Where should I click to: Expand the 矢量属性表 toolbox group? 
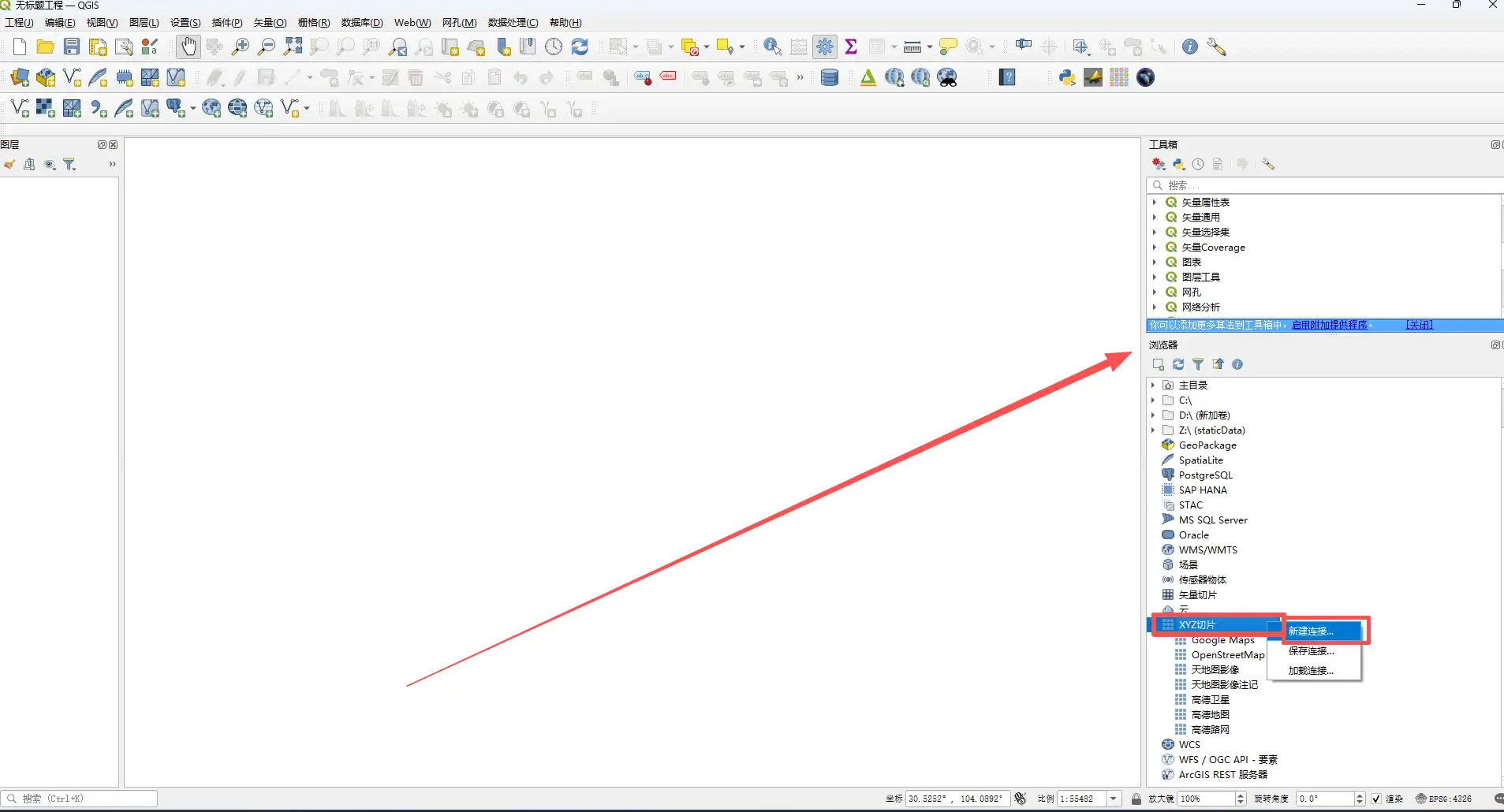click(1155, 203)
